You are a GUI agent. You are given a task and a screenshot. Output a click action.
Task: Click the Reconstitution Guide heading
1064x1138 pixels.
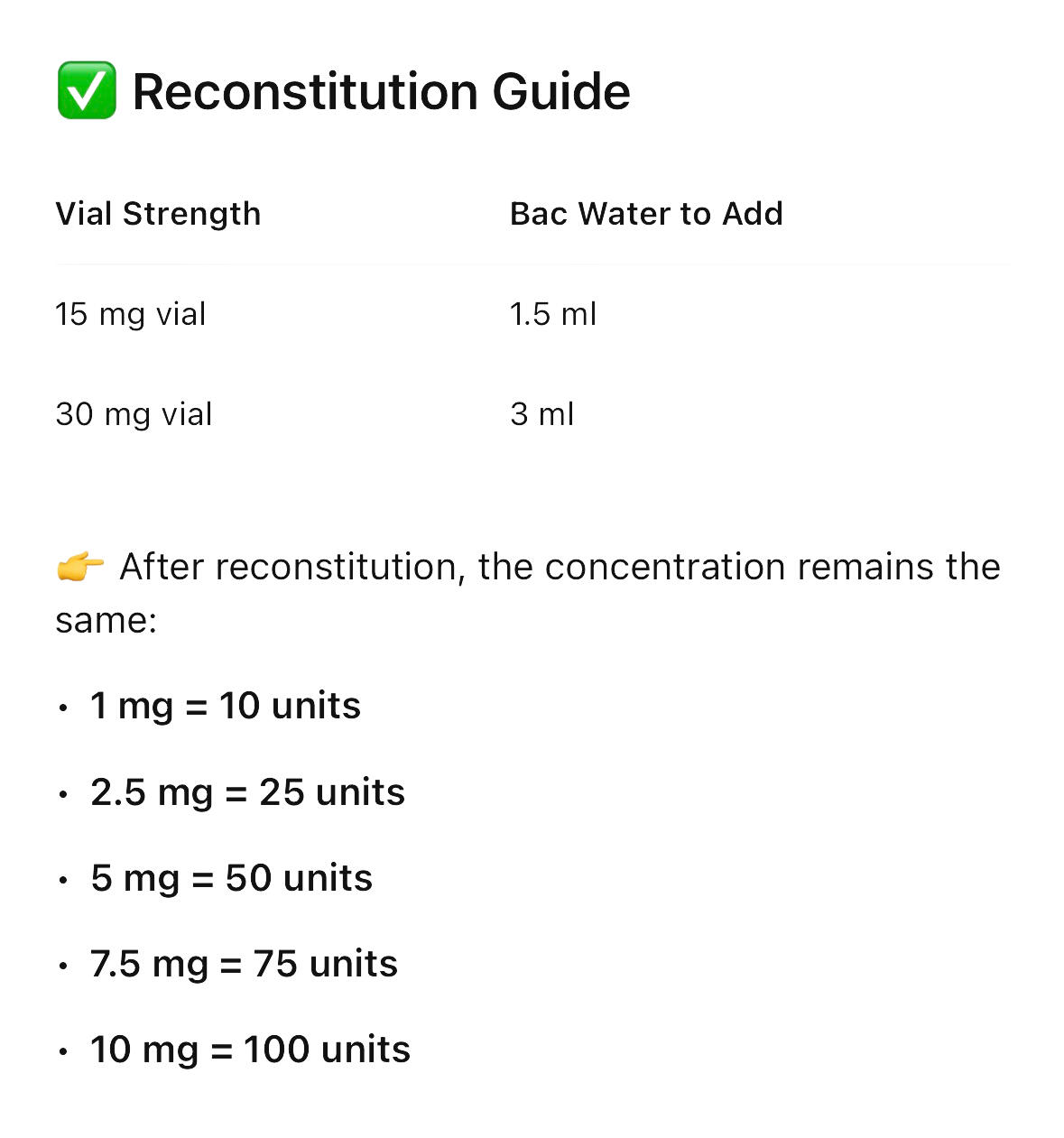(x=381, y=92)
